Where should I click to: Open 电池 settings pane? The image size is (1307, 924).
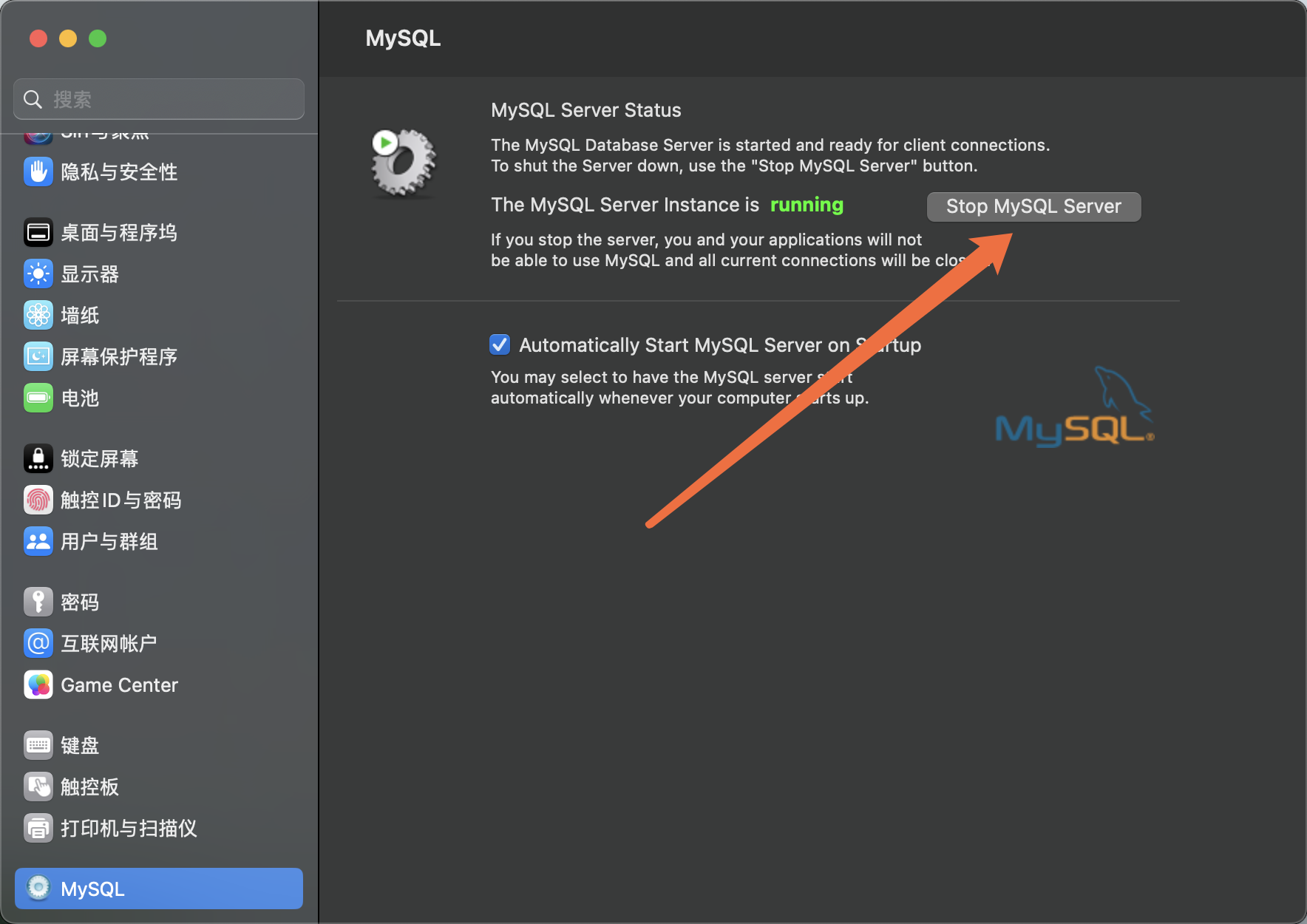(80, 398)
